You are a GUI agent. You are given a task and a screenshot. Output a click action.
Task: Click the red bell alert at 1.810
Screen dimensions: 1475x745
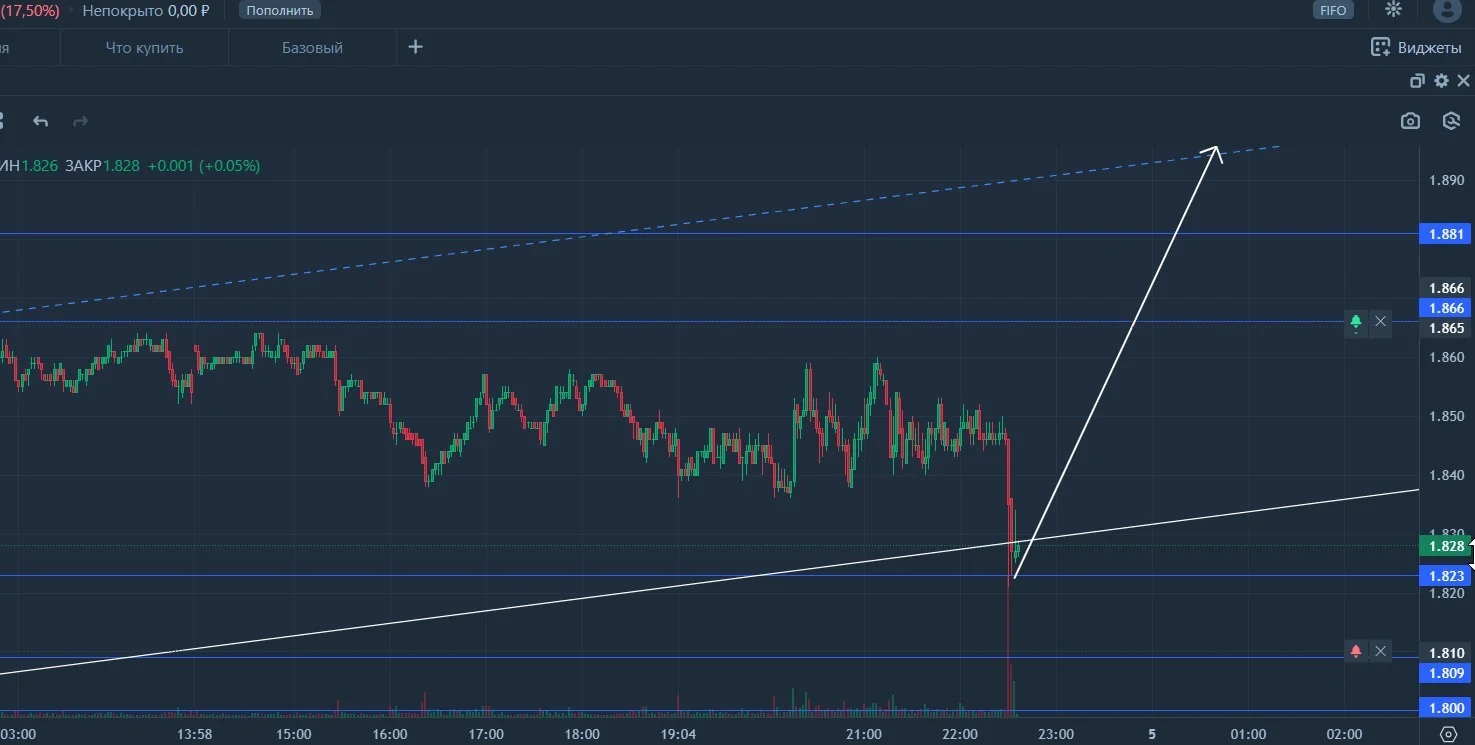[x=1356, y=651]
